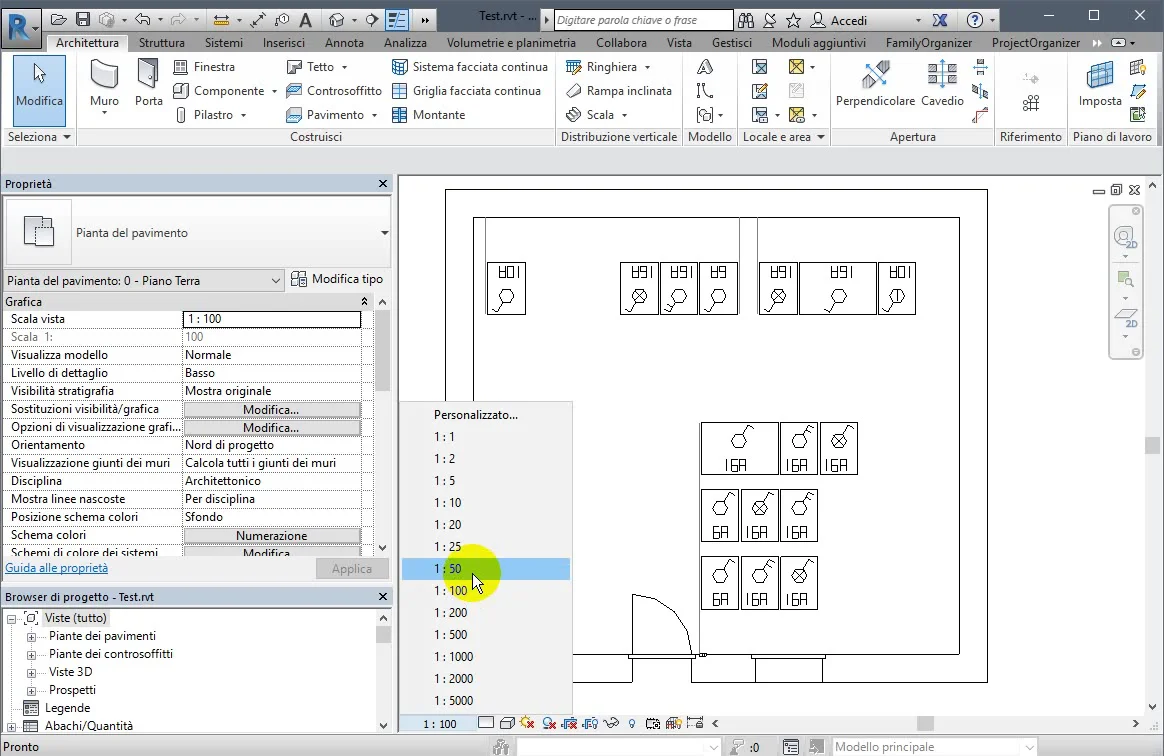Select the Porta (door) tool
Screen dimensions: 1164x756
coord(148,83)
